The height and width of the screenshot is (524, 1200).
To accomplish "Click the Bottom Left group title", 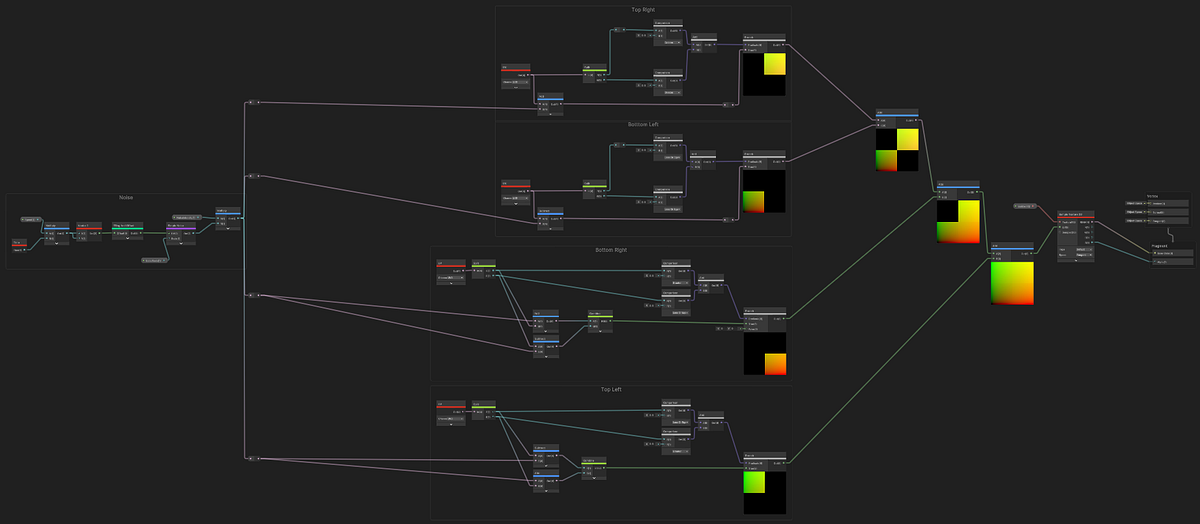I will (x=643, y=124).
